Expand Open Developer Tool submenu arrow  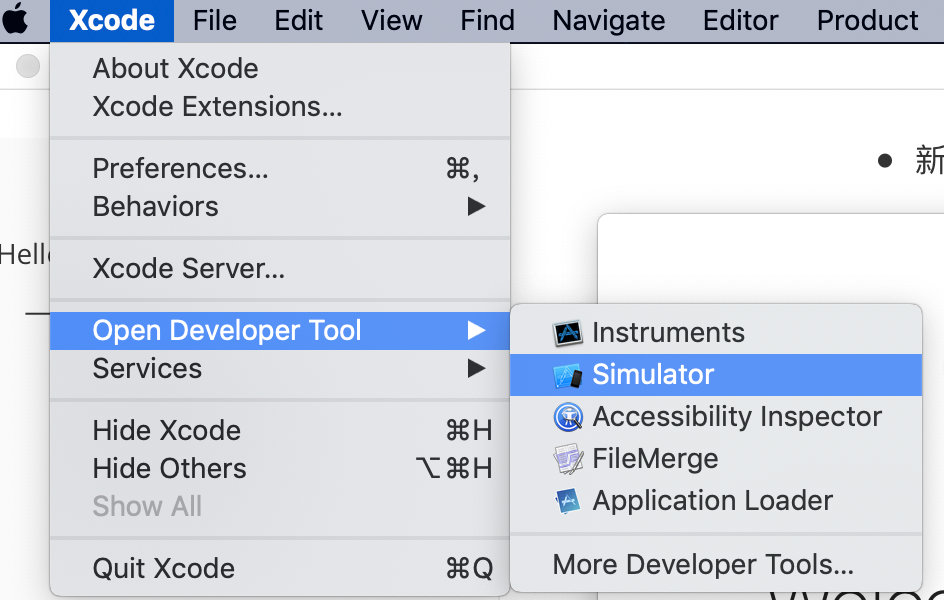[x=476, y=331]
